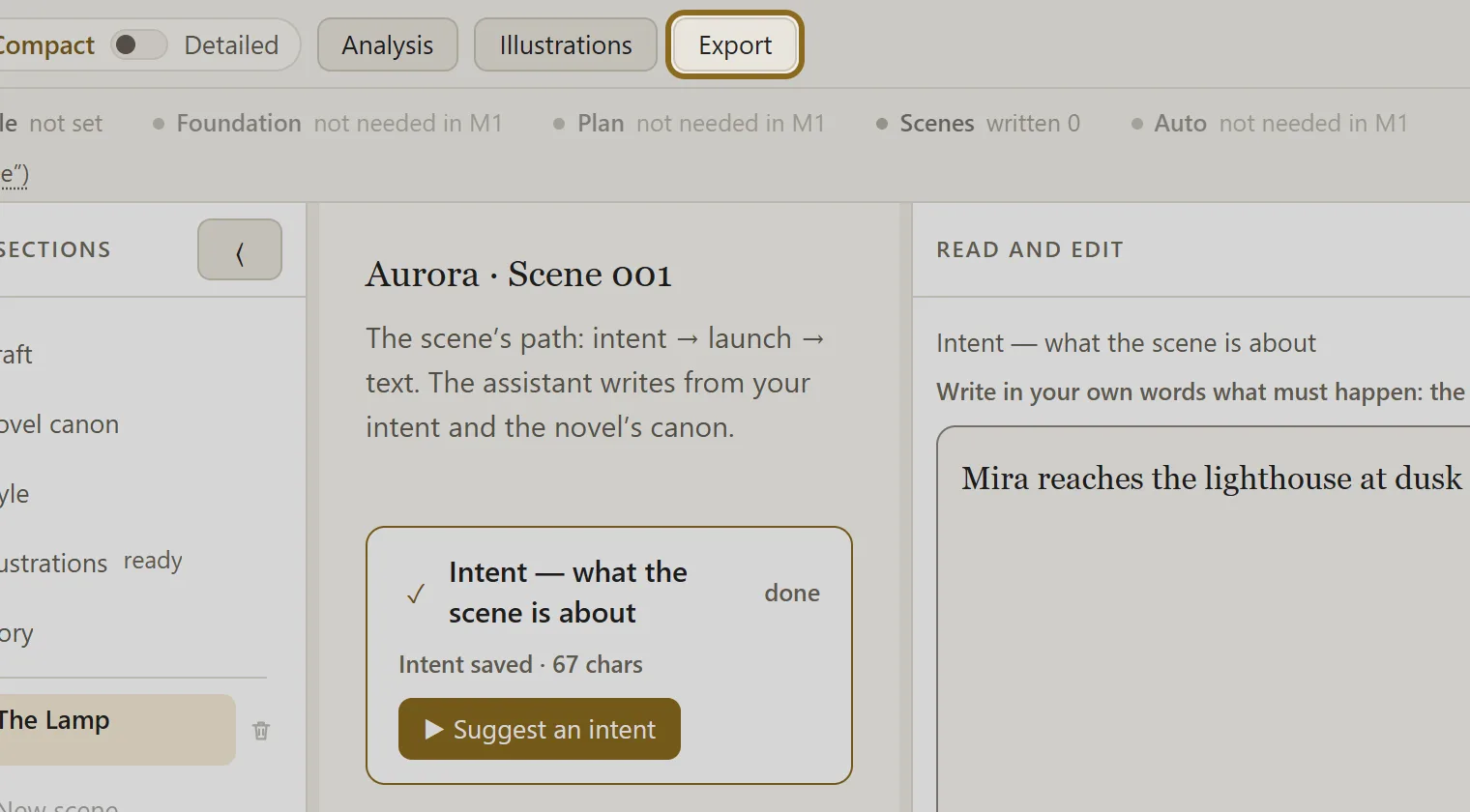This screenshot has height=812, width=1470.
Task: Click the Auto status indicator
Action: pos(1269,123)
